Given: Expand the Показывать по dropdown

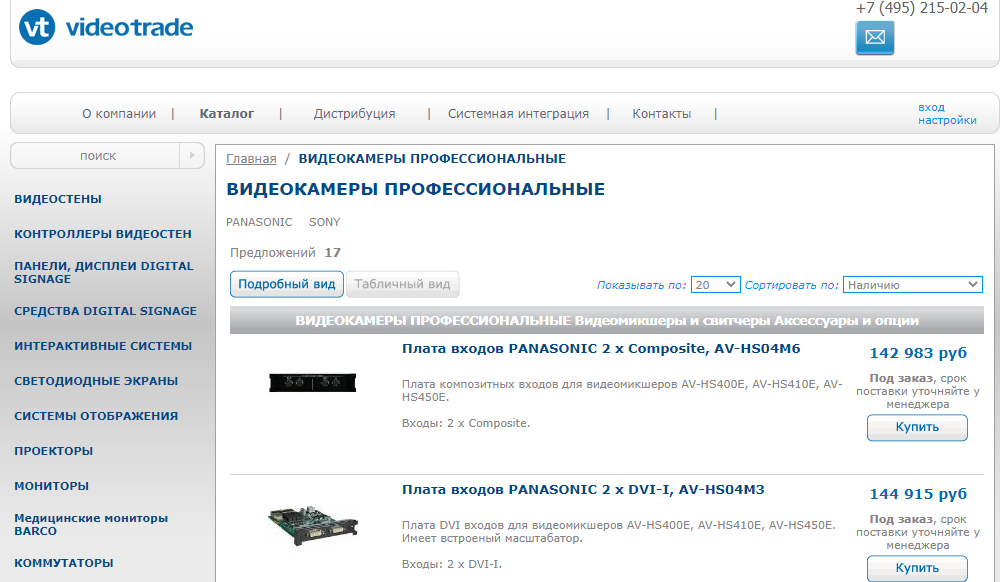Looking at the screenshot, I should point(715,285).
